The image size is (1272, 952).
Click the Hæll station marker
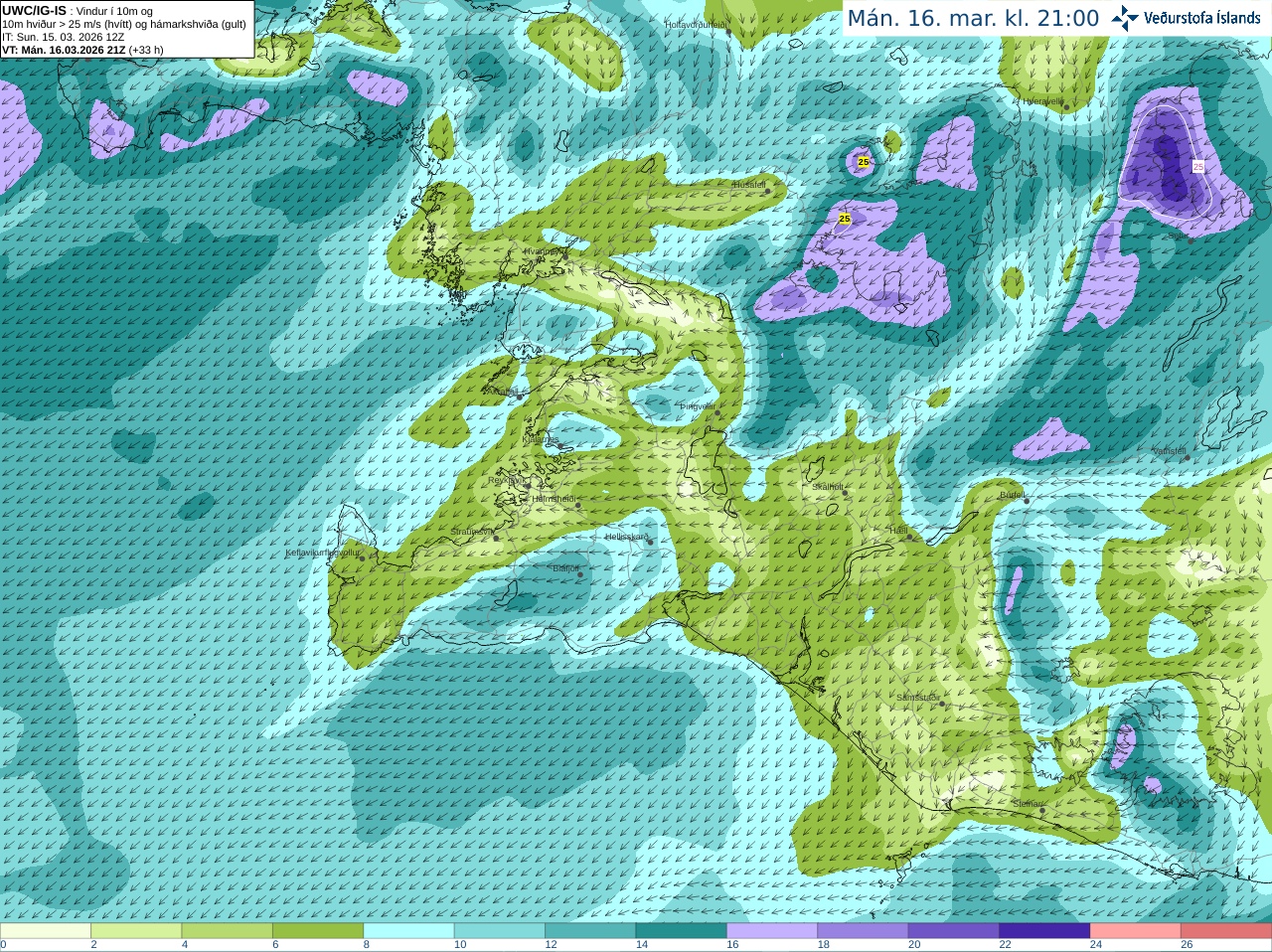(909, 537)
